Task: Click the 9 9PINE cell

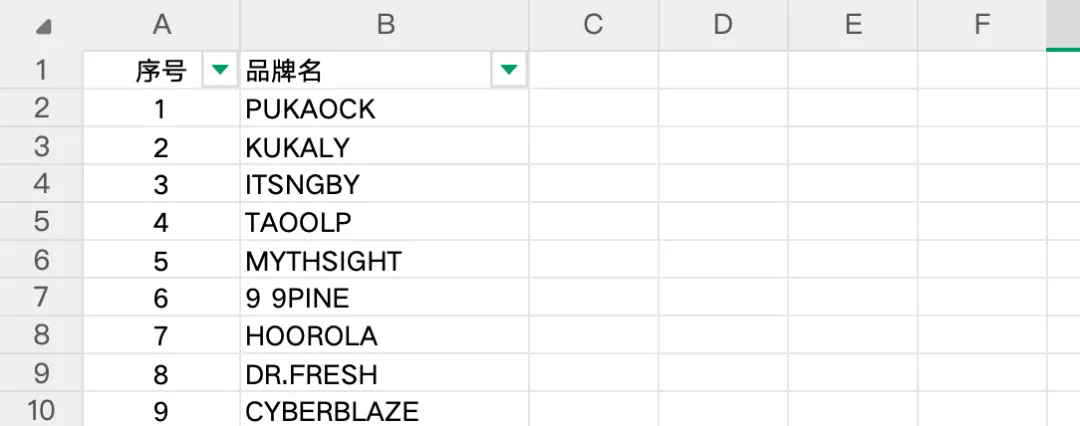Action: 385,298
